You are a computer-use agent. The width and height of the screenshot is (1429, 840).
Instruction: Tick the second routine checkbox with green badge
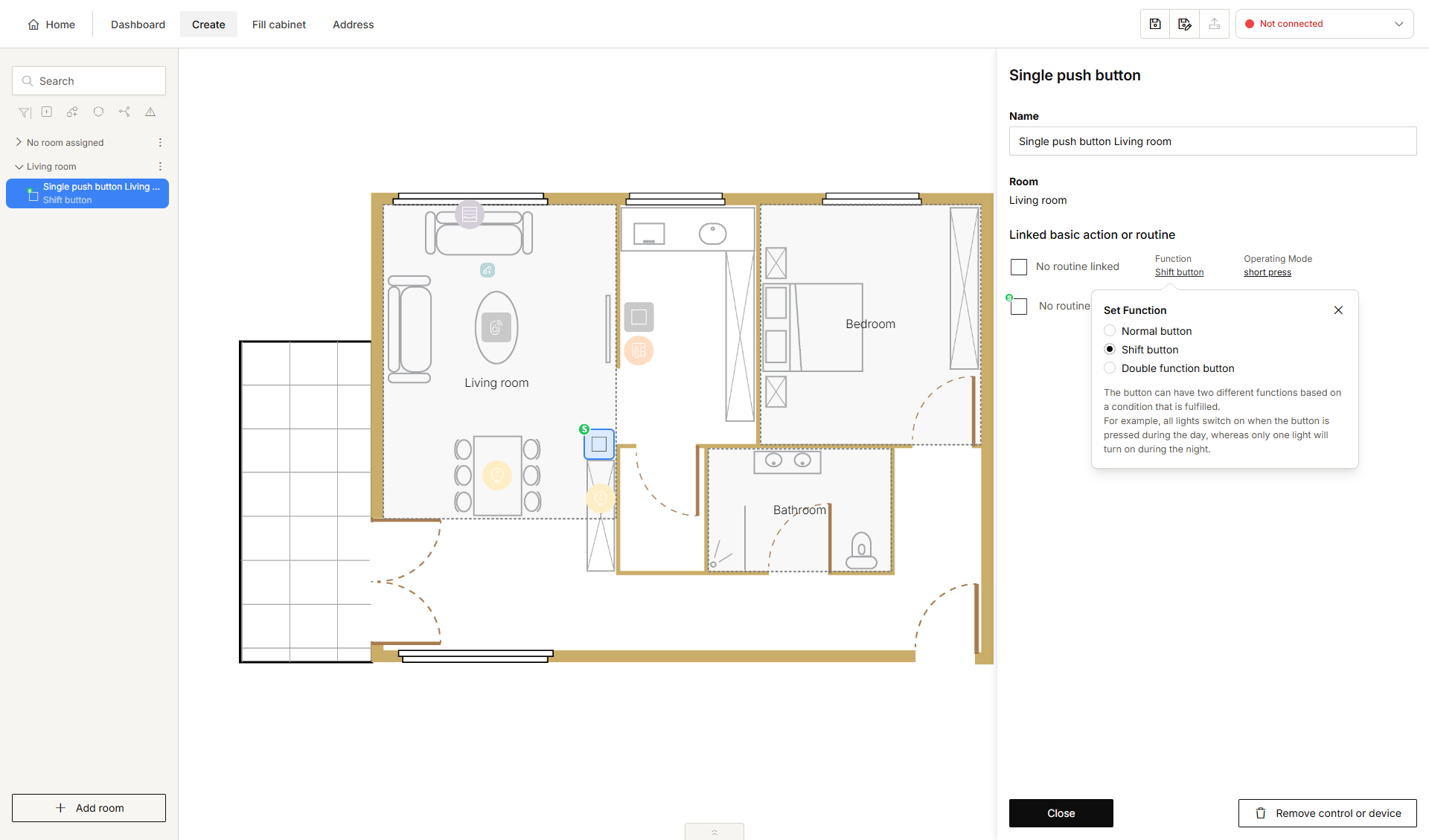(1019, 306)
